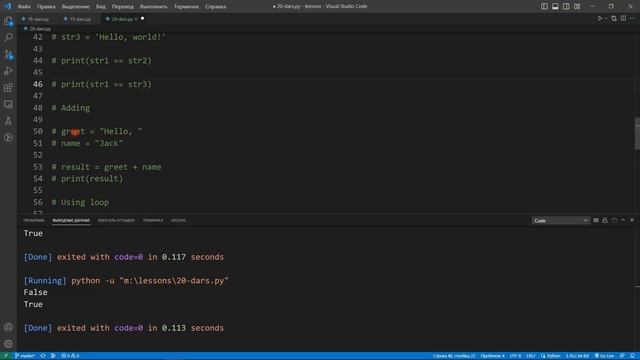This screenshot has width=640, height=360.
Task: Open the Правка menu
Action: [x=46, y=7]
